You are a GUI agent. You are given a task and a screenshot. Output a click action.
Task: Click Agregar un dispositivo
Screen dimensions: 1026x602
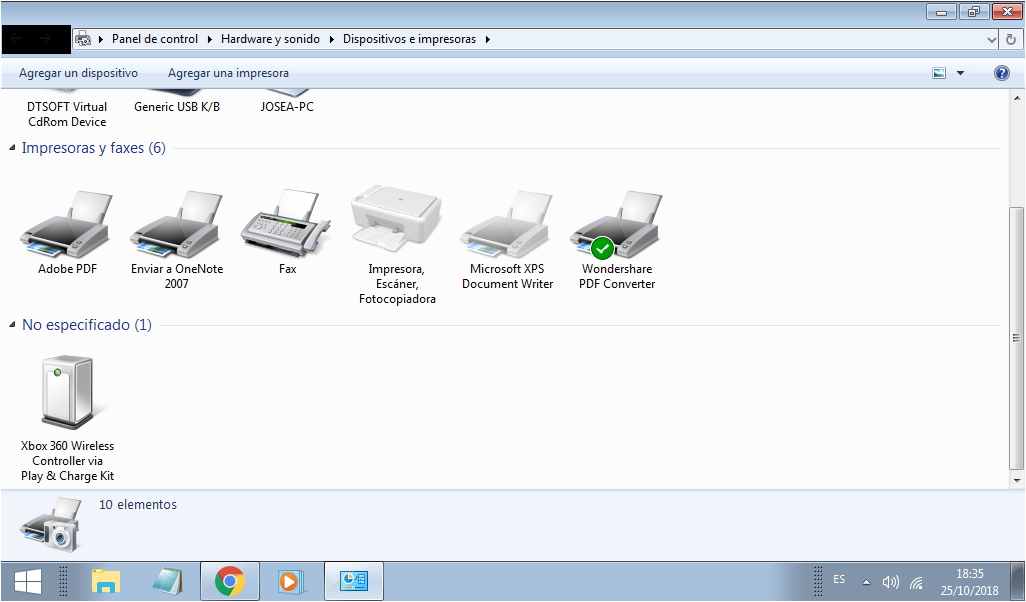tap(79, 73)
